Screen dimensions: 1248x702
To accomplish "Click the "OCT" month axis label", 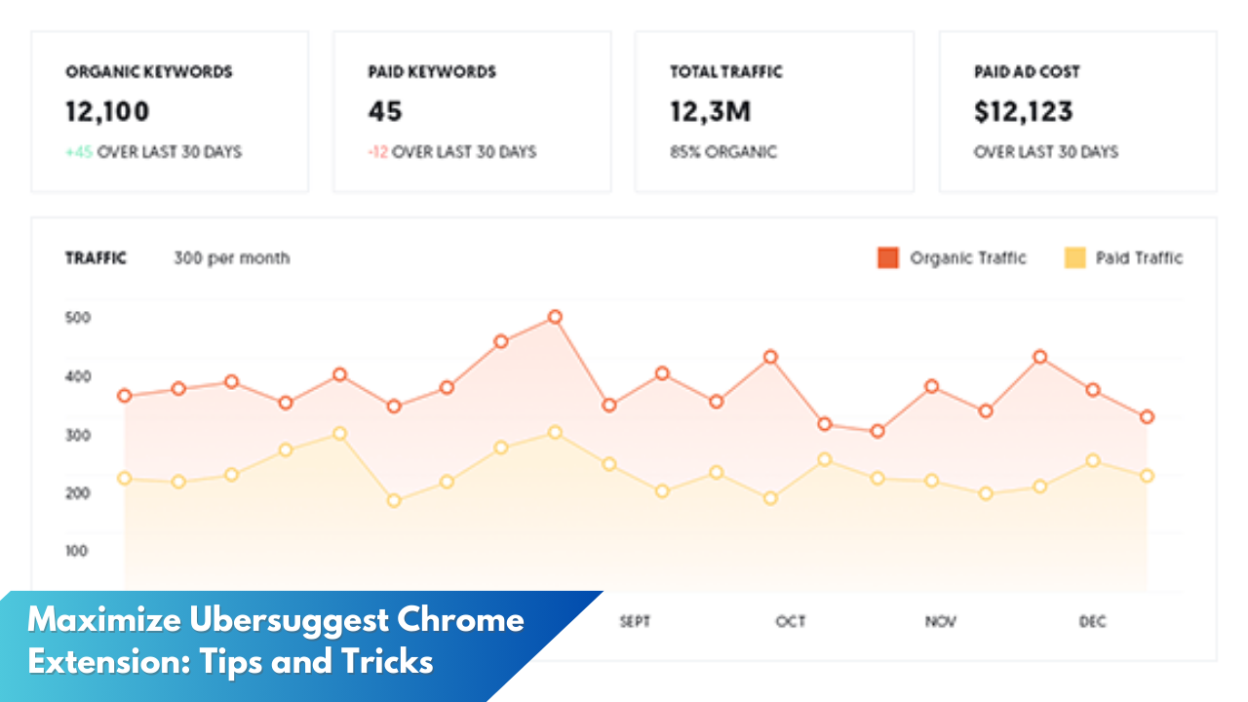I will click(791, 622).
